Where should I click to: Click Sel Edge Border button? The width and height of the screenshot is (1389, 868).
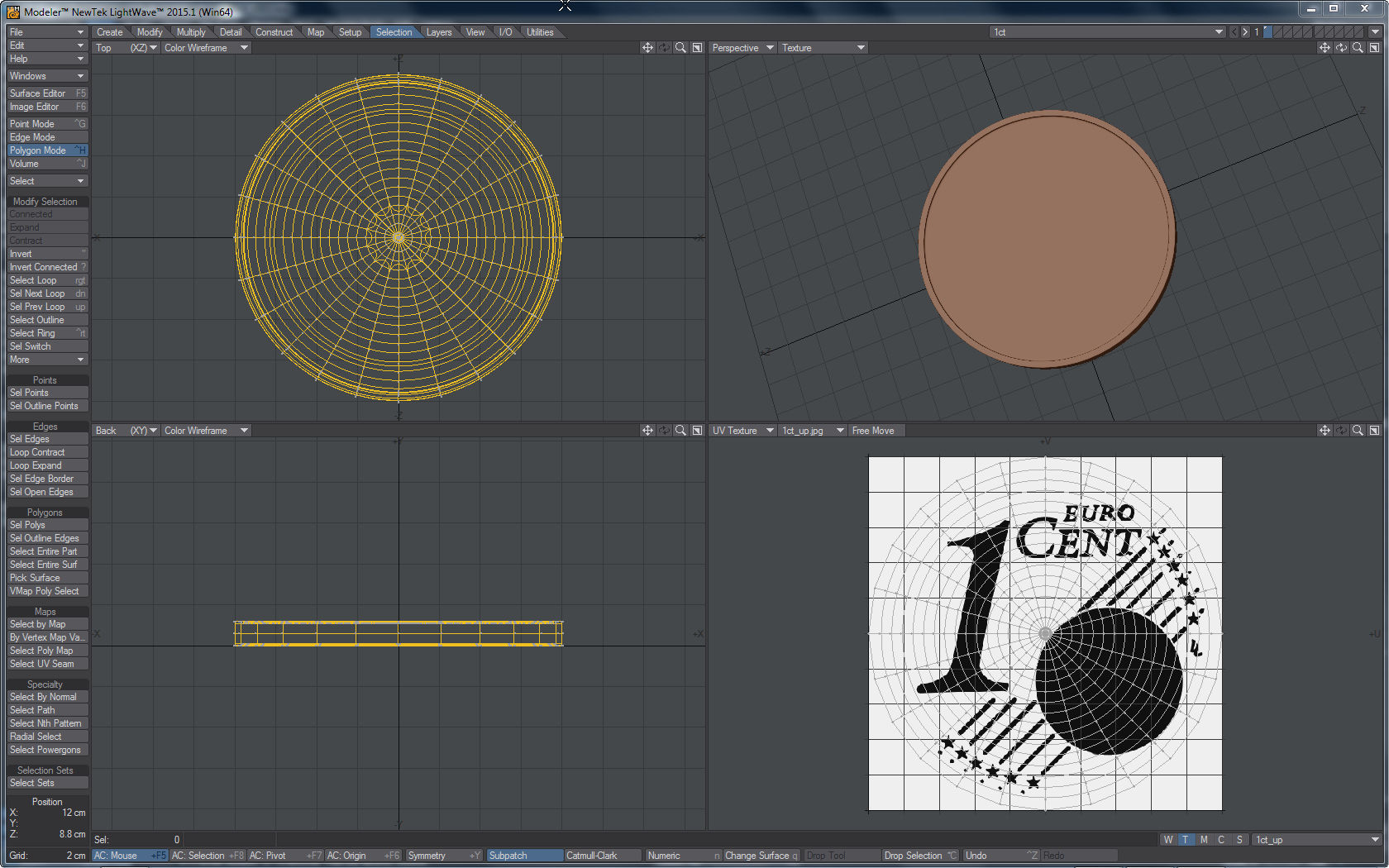pyautogui.click(x=47, y=479)
